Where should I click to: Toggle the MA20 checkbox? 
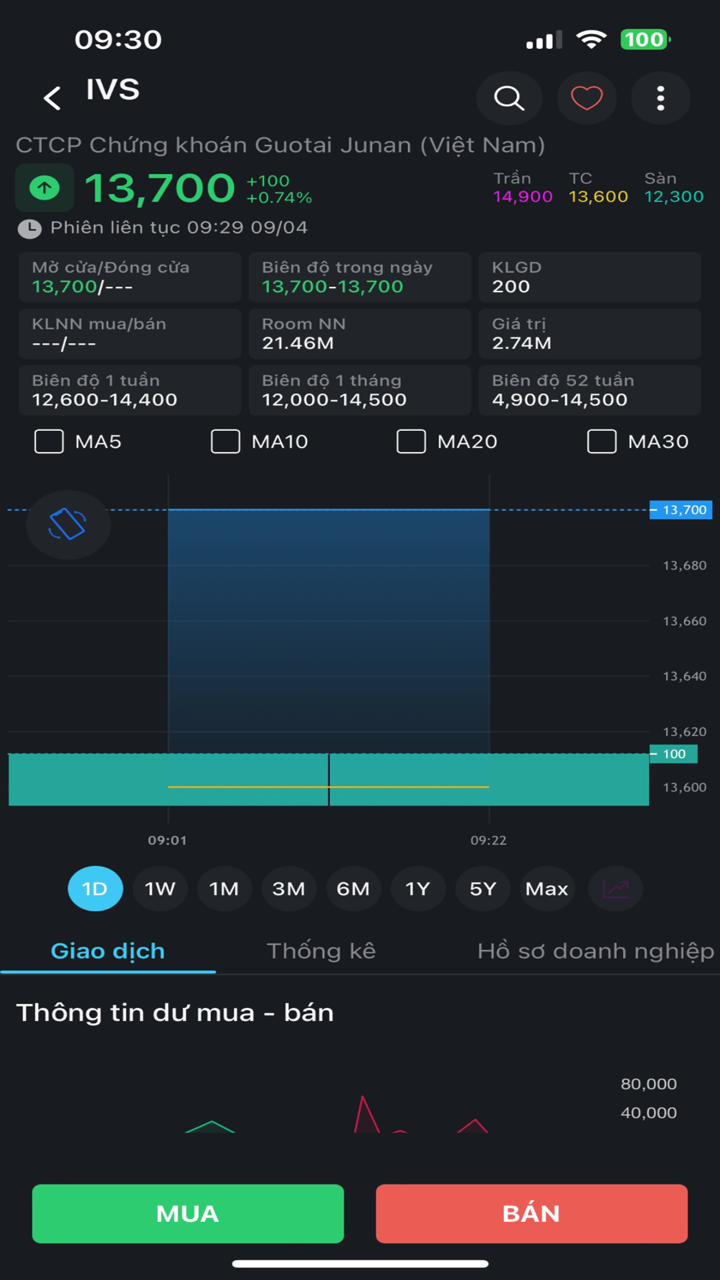click(x=411, y=441)
